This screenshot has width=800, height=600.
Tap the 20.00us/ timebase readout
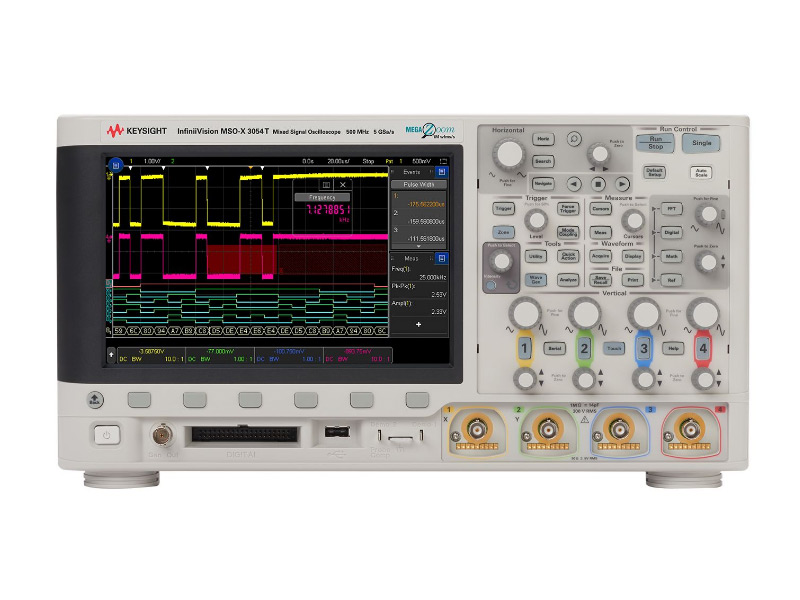(338, 161)
